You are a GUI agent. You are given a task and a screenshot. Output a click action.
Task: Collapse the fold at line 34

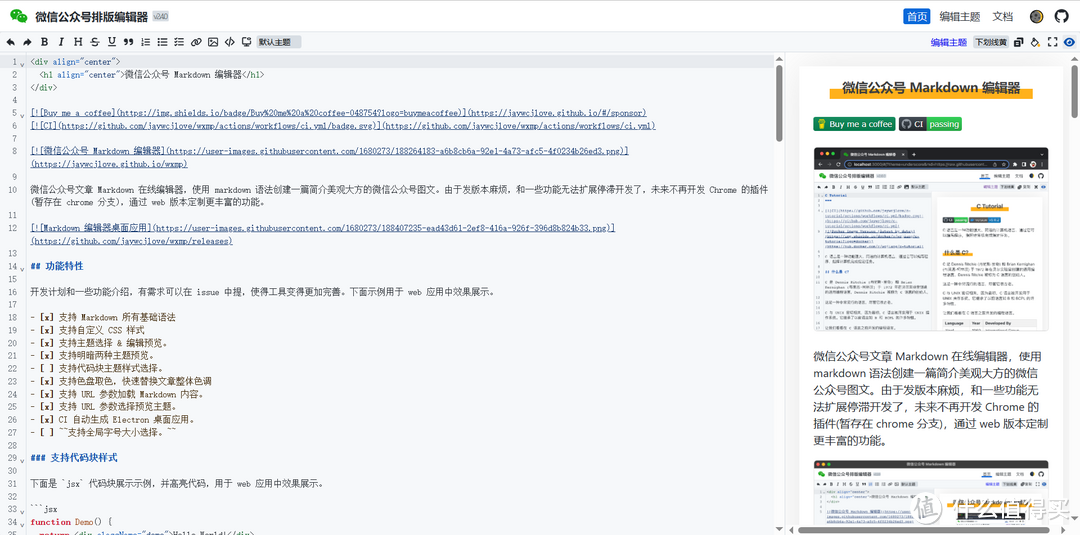[22, 523]
